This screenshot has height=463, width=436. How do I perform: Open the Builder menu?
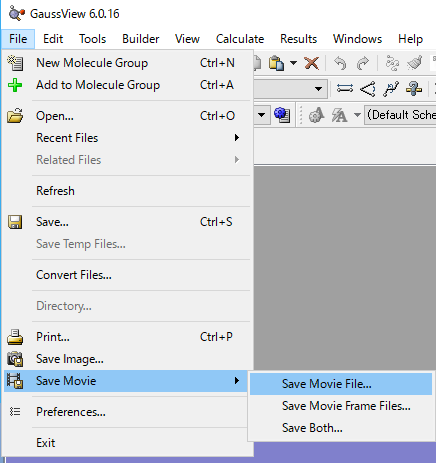pos(140,39)
